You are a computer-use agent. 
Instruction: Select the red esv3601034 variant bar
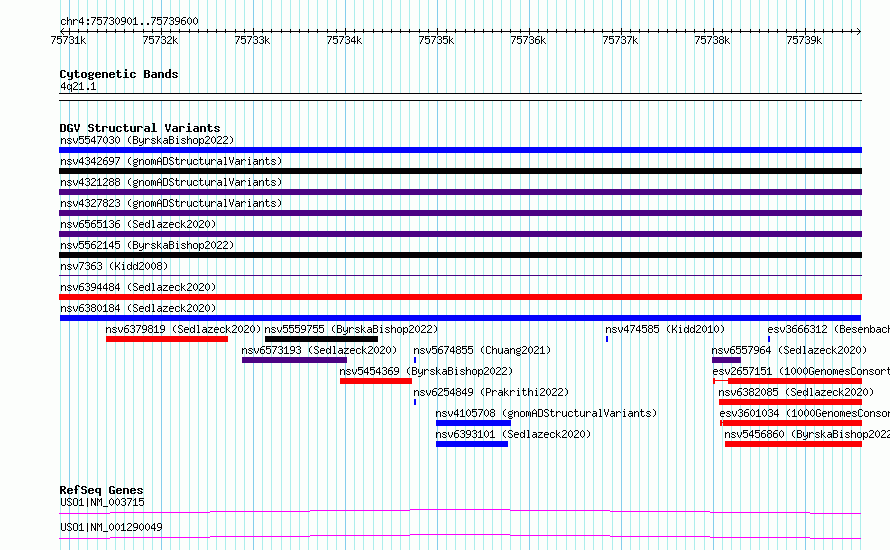click(x=791, y=423)
